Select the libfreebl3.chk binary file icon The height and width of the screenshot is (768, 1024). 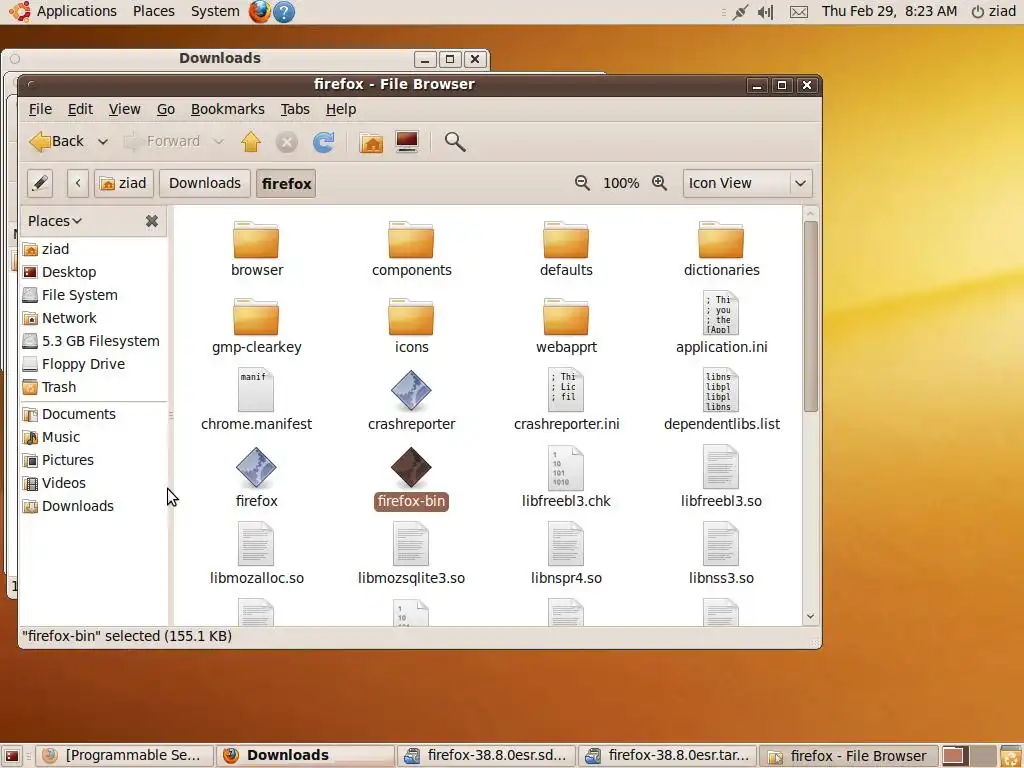(566, 468)
